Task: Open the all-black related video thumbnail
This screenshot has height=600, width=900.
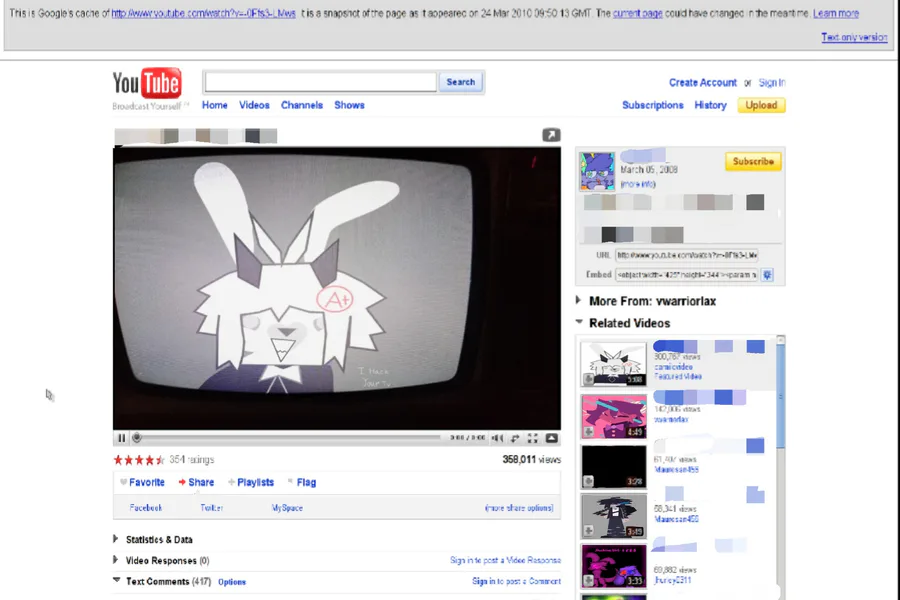Action: pyautogui.click(x=614, y=466)
